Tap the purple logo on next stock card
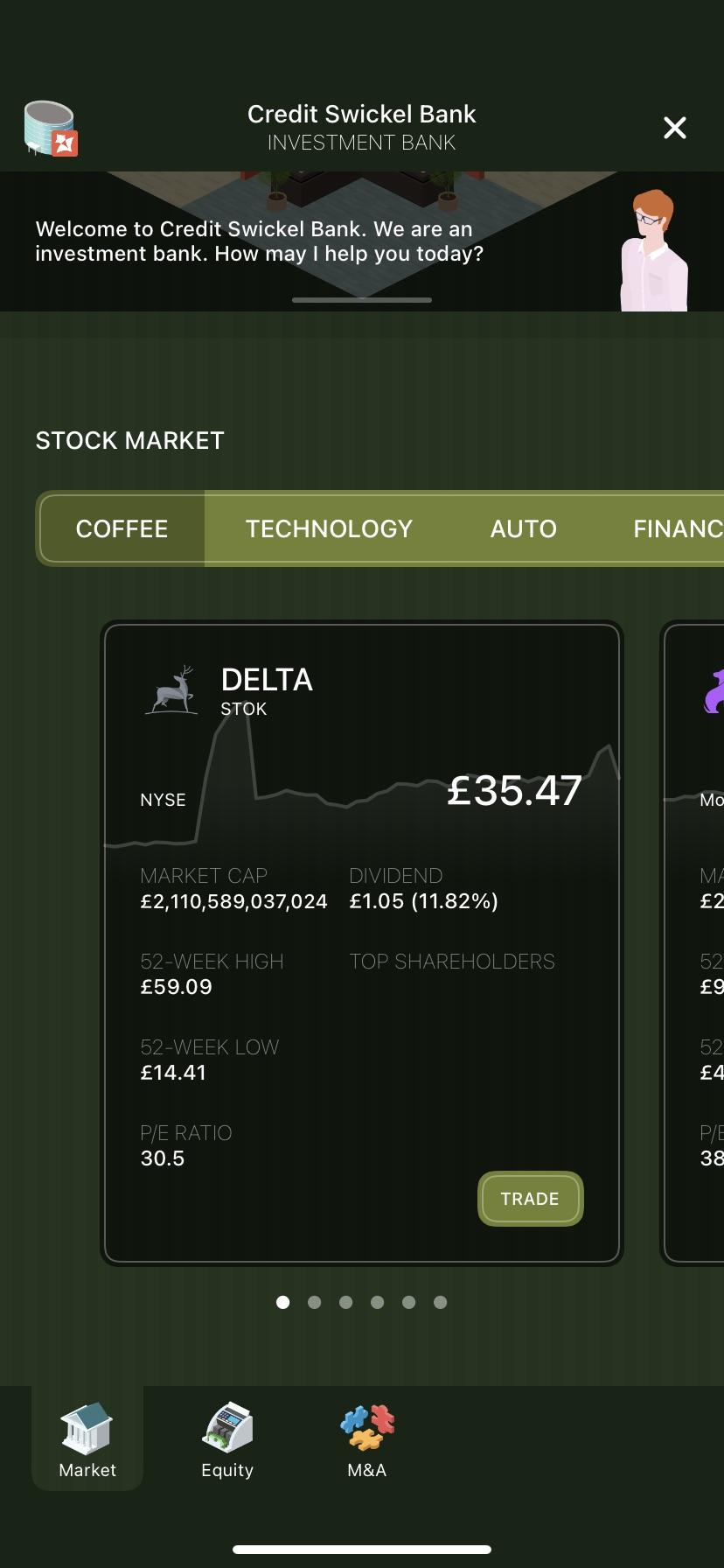This screenshot has height=1568, width=724. point(714,690)
